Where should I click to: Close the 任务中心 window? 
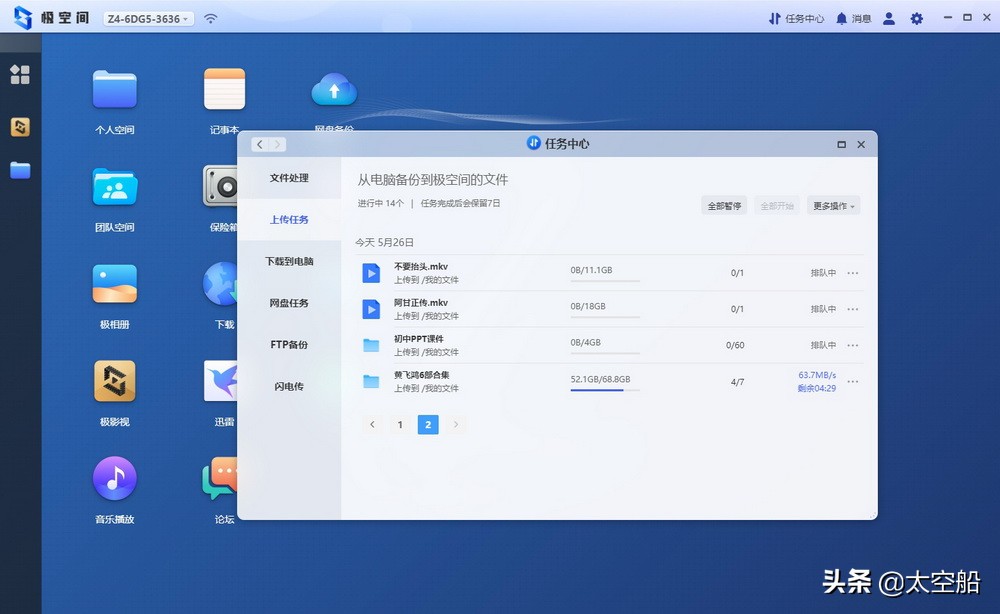click(861, 145)
